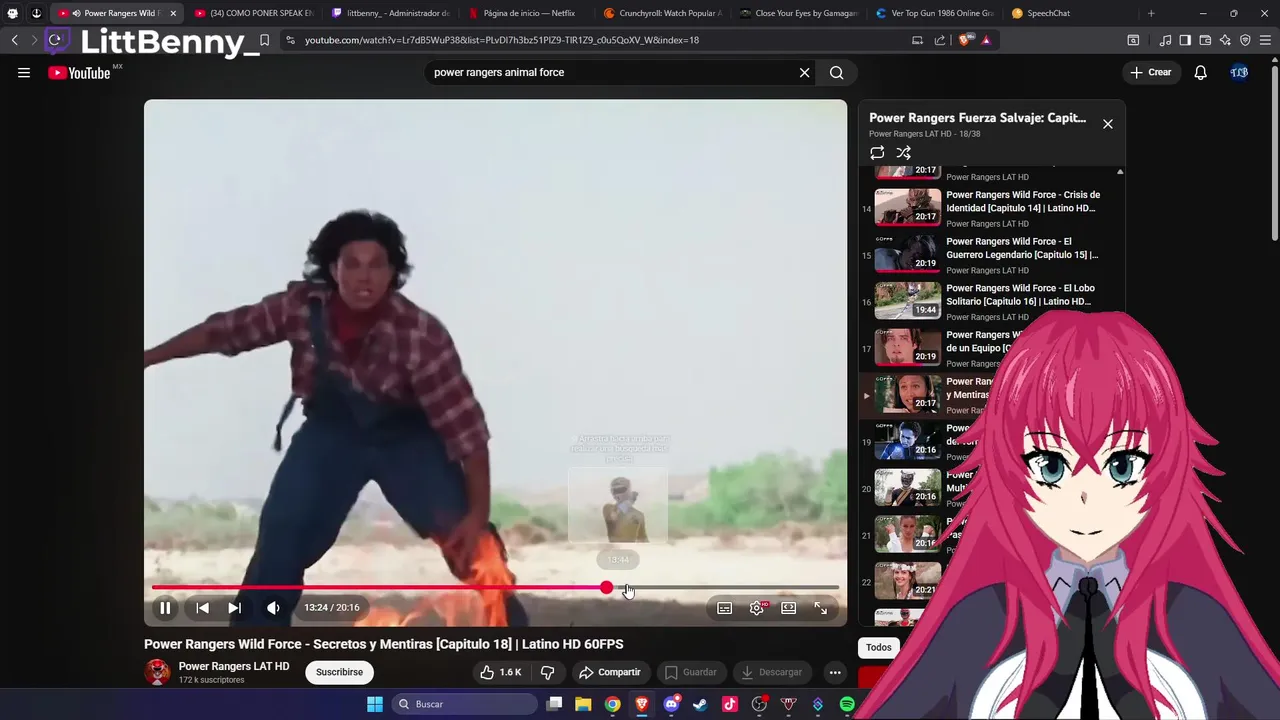Go to YouTube home via logo
1280x720 pixels.
point(79,72)
